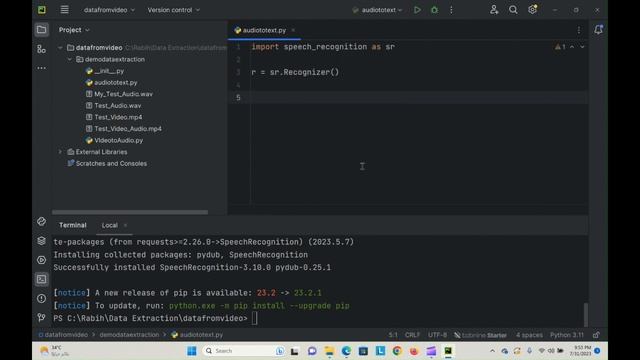Select the Local terminal tab
The width and height of the screenshot is (640, 360).
(x=109, y=225)
